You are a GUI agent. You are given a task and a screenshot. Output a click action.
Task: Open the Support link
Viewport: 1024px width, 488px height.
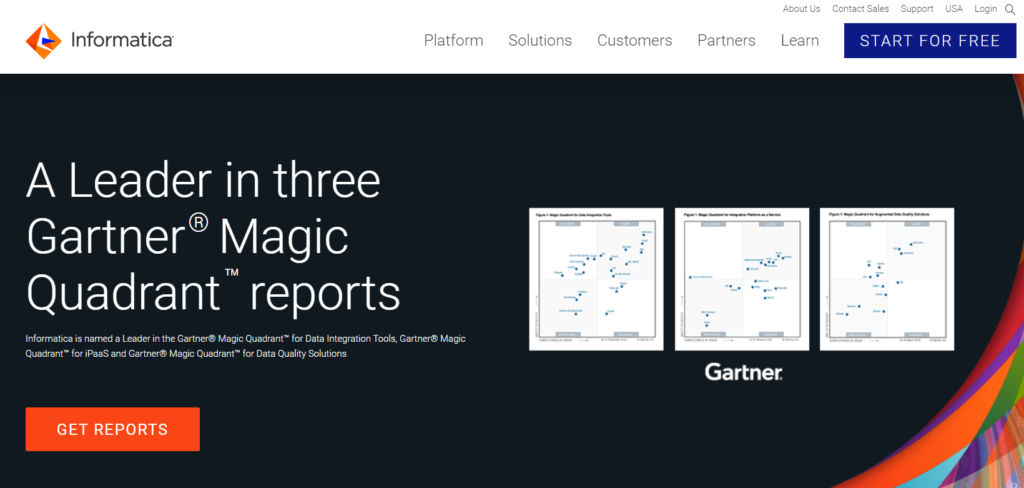917,9
